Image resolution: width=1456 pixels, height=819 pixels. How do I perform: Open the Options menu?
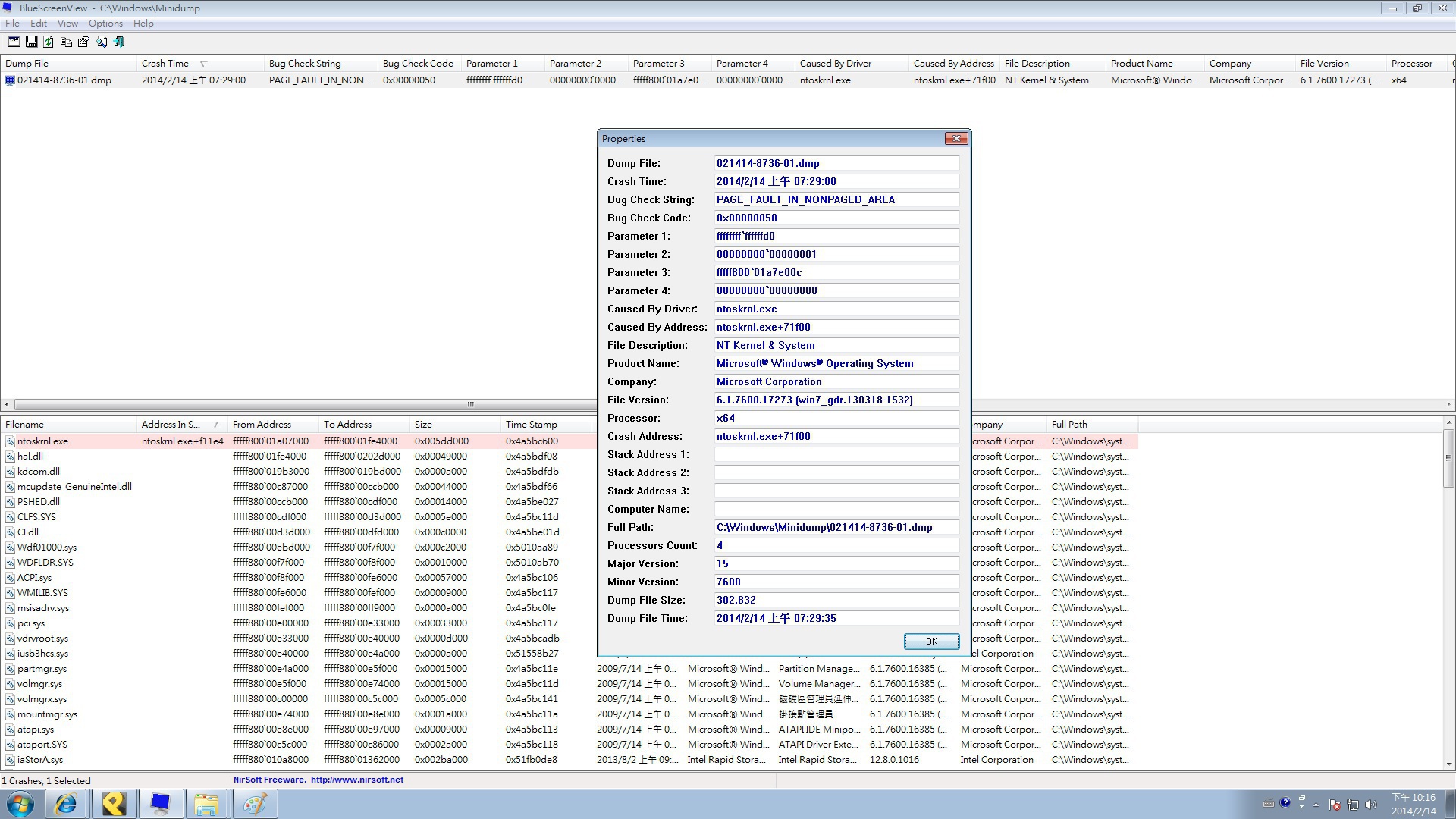click(105, 24)
